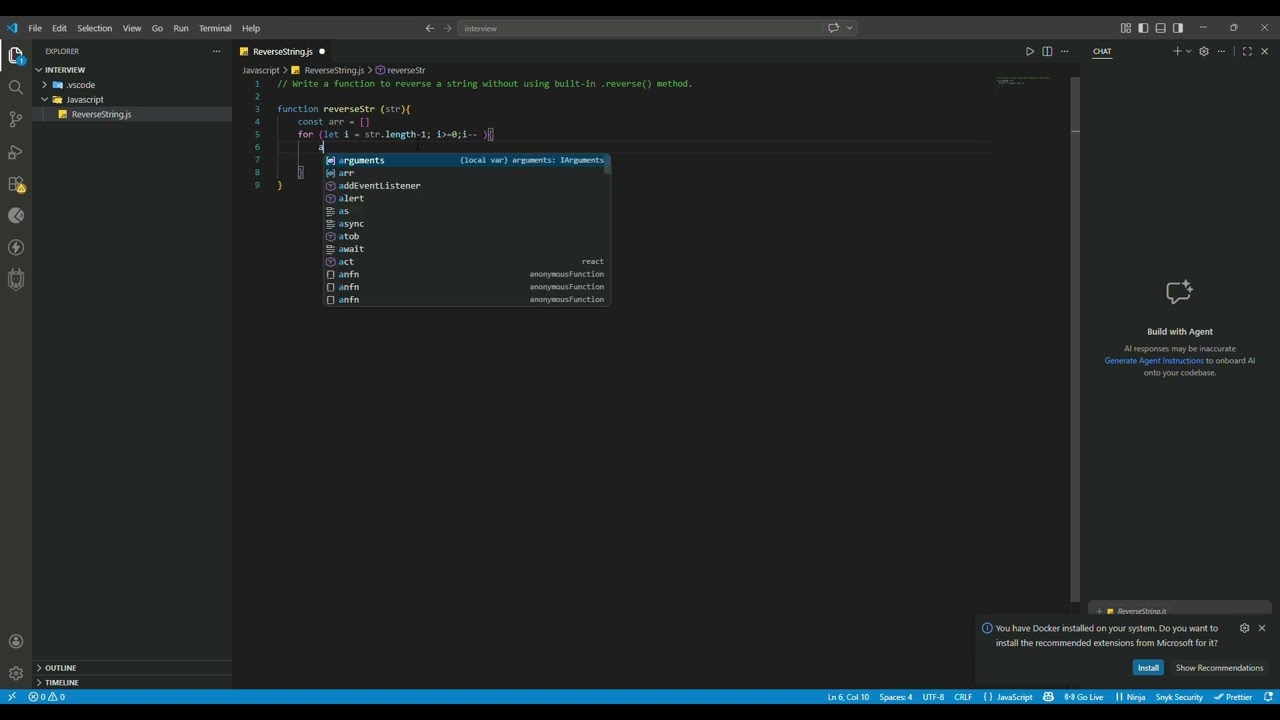Open the Search view in activity bar

coord(16,88)
